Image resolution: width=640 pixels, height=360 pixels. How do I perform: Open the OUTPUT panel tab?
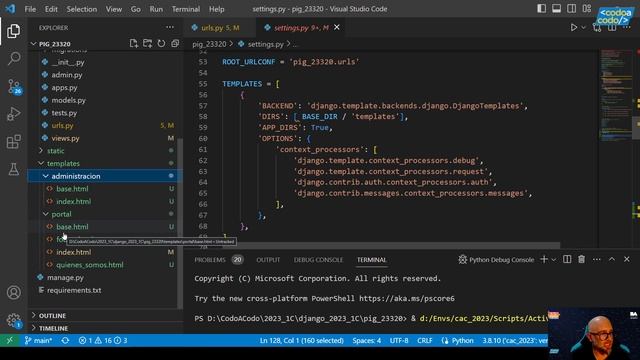268,260
